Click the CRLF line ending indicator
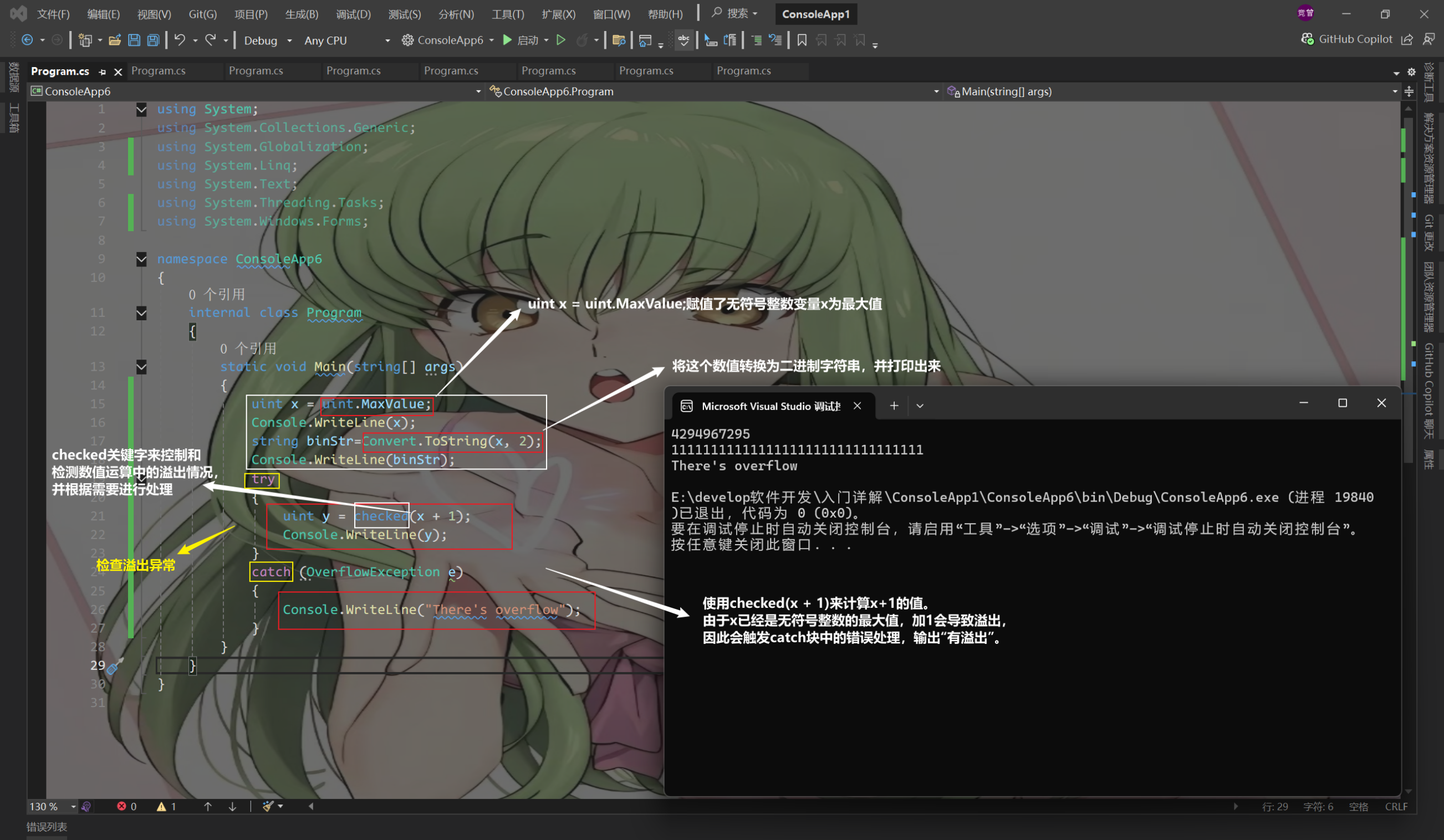This screenshot has height=840, width=1444. [1396, 806]
